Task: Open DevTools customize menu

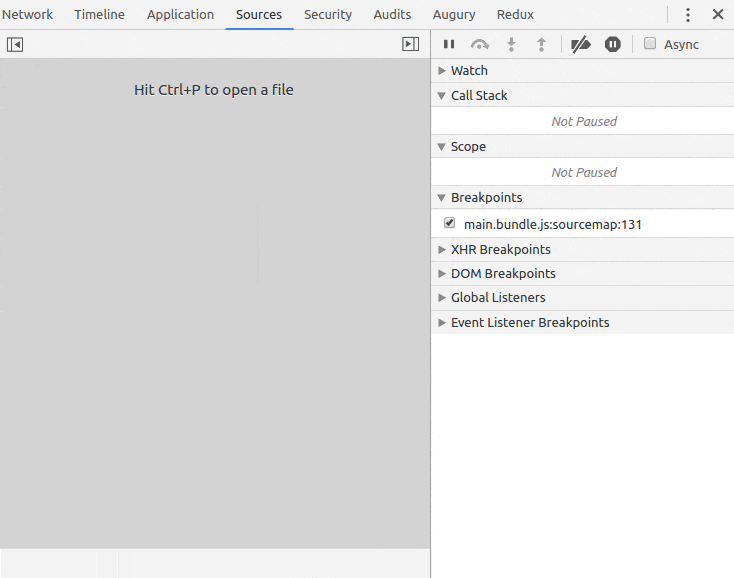Action: (688, 15)
